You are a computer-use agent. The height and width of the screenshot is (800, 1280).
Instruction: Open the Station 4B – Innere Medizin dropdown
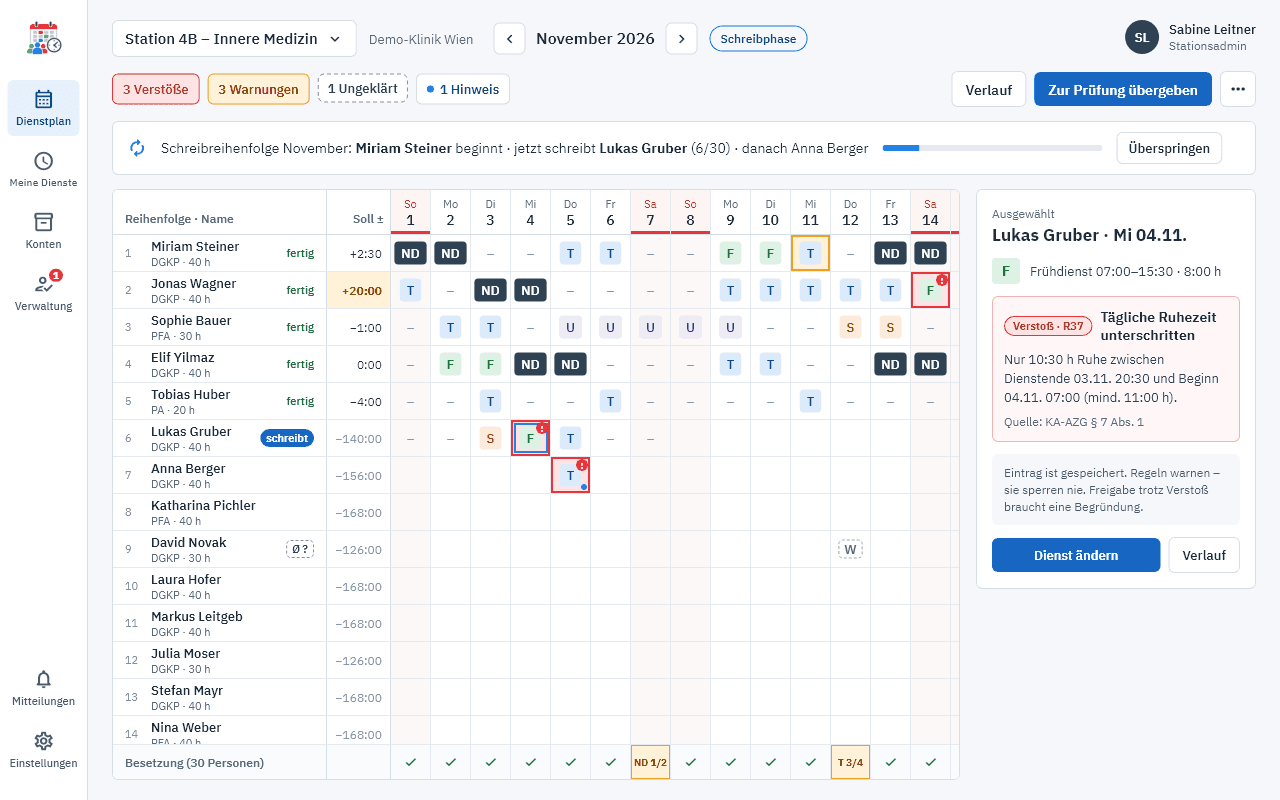point(234,39)
